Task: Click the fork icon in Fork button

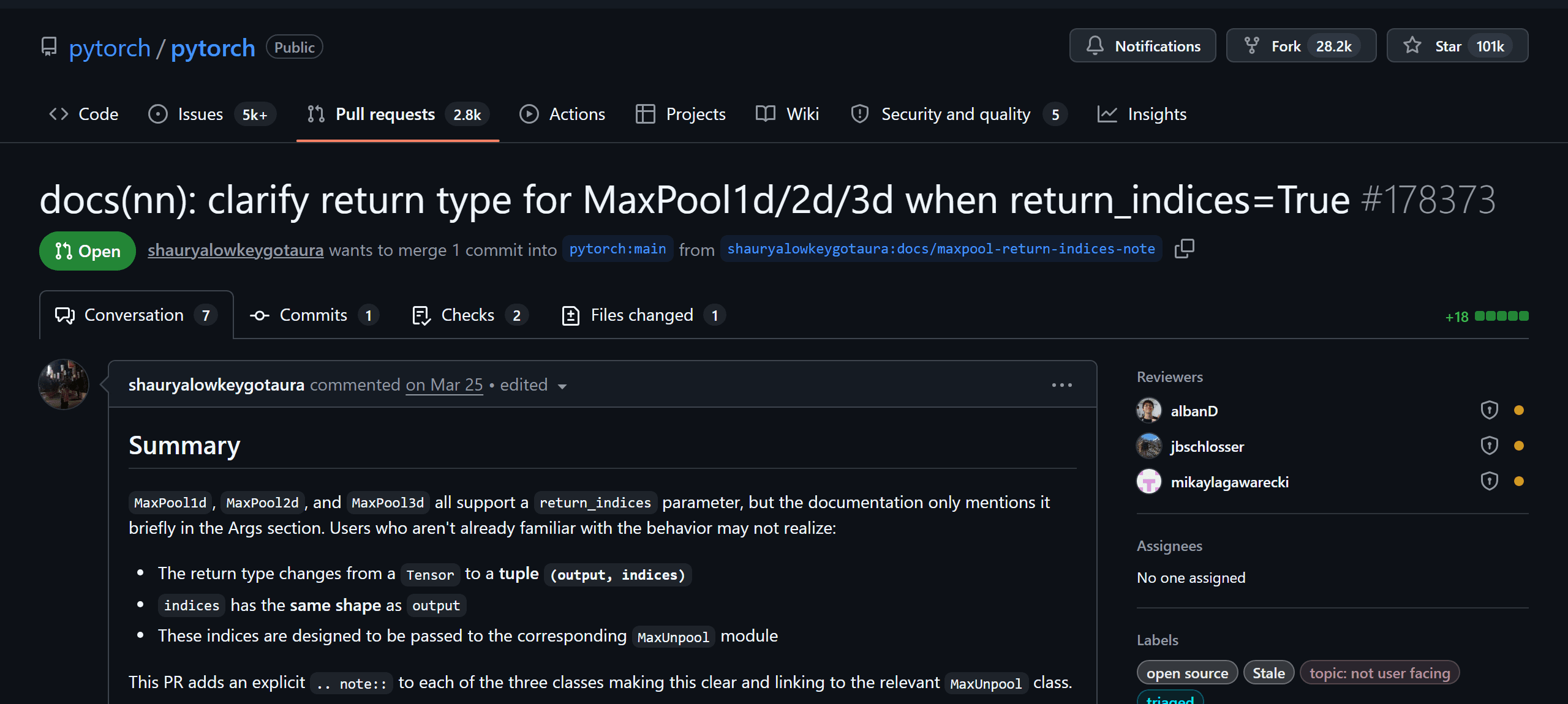Action: (x=1252, y=46)
